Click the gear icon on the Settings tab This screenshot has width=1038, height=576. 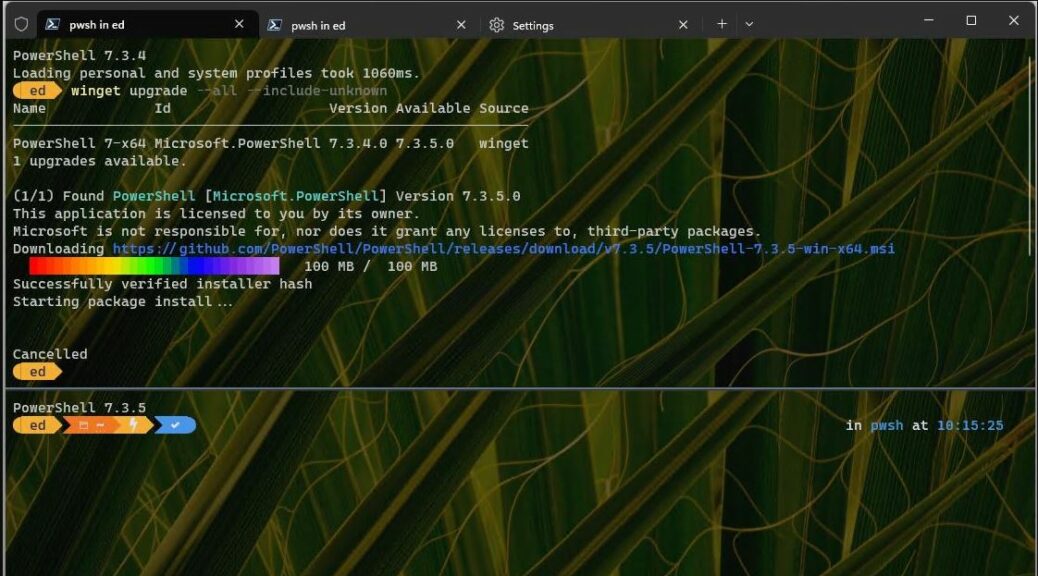point(497,24)
